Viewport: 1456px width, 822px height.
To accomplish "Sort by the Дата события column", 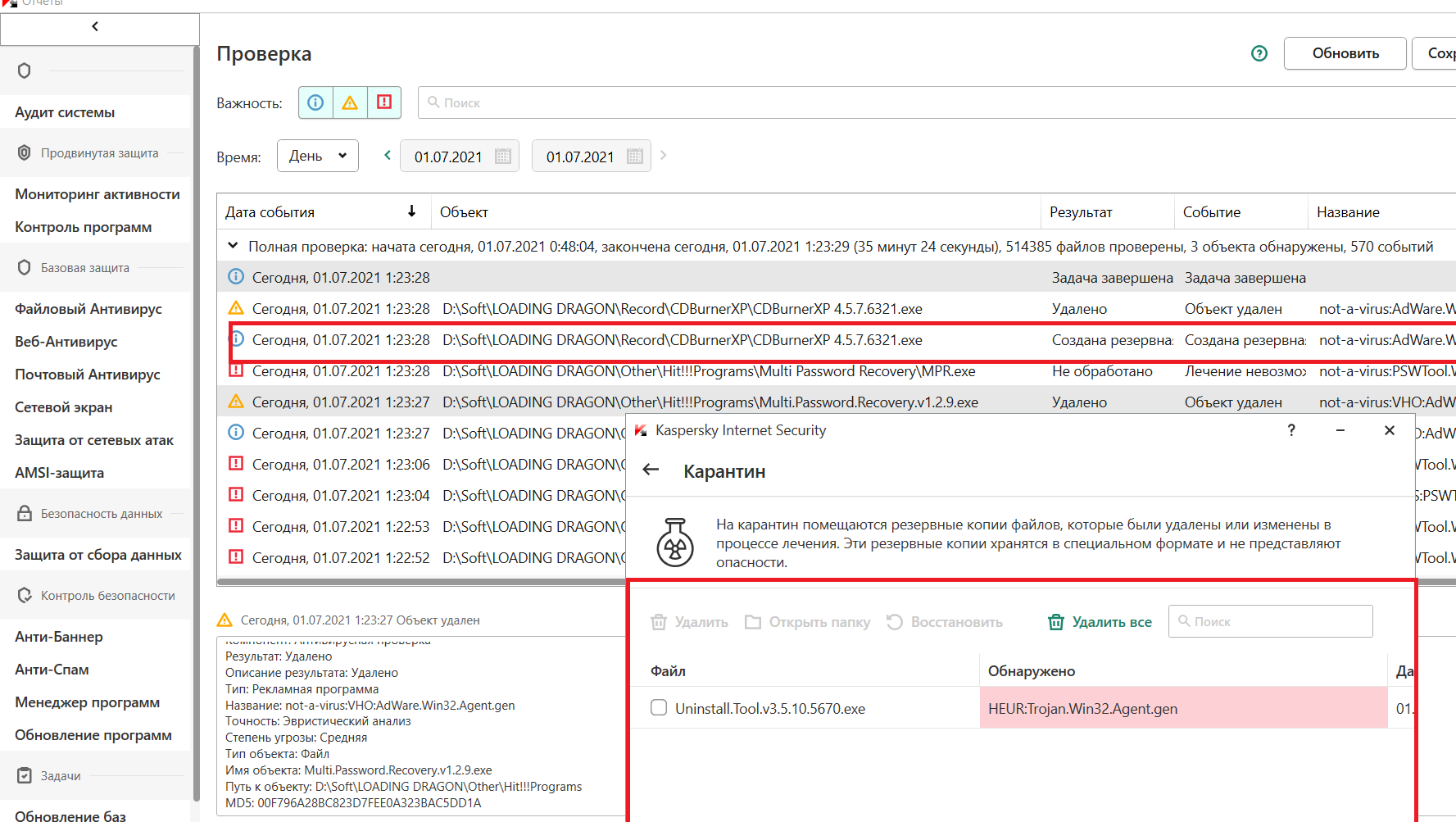I will pos(324,212).
